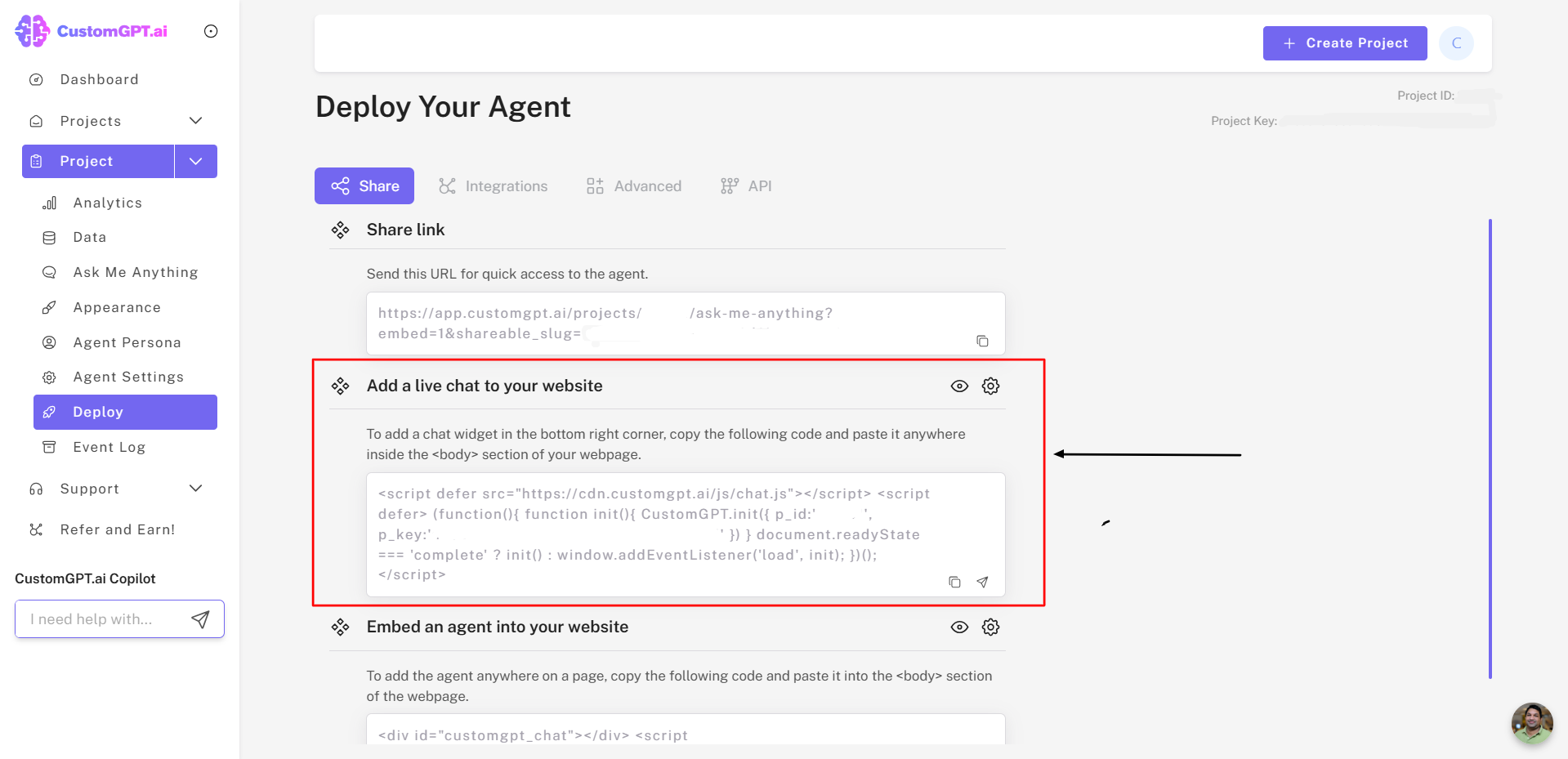
Task: Open Refer and Earn!
Action: (119, 529)
